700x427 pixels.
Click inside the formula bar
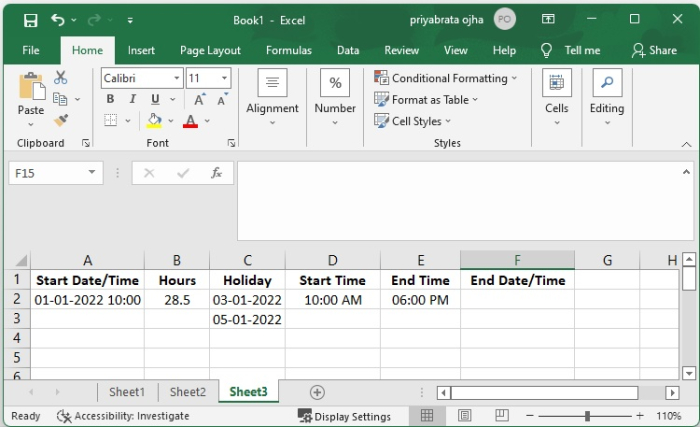pyautogui.click(x=459, y=201)
